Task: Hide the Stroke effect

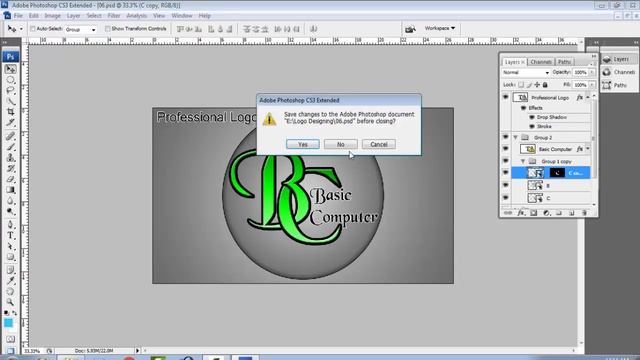Action: [x=531, y=127]
